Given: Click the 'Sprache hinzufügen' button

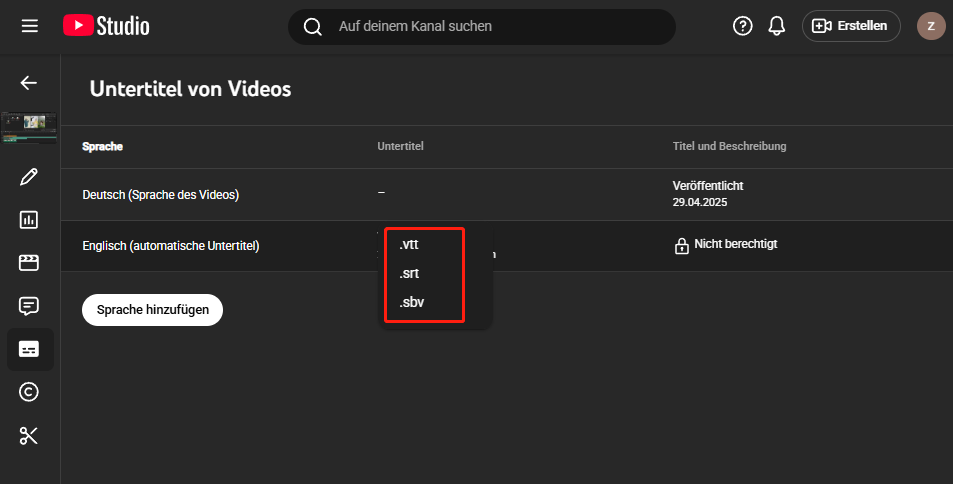Looking at the screenshot, I should pos(153,309).
